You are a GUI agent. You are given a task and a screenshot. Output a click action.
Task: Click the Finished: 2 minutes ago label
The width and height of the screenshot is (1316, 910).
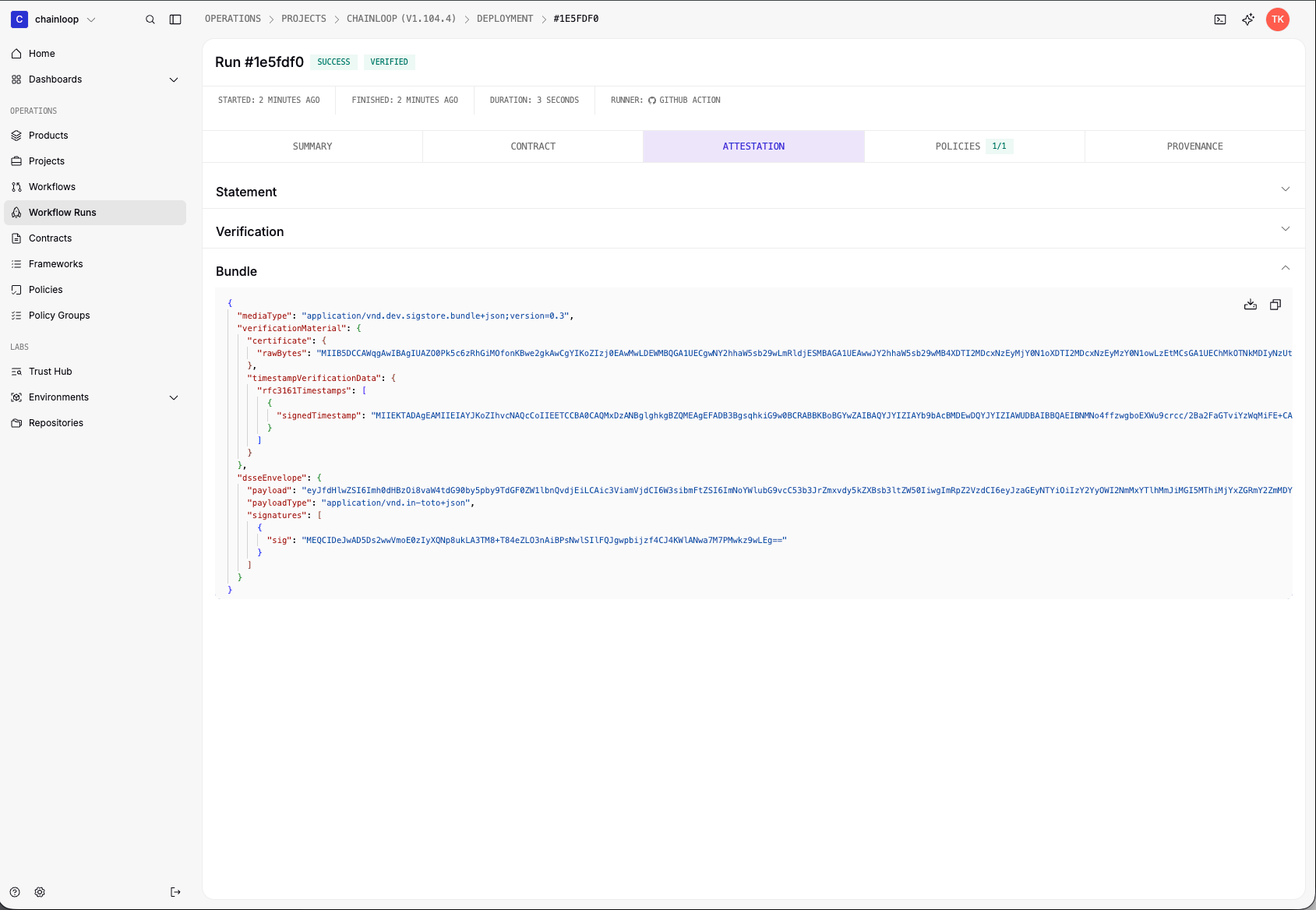tap(404, 101)
